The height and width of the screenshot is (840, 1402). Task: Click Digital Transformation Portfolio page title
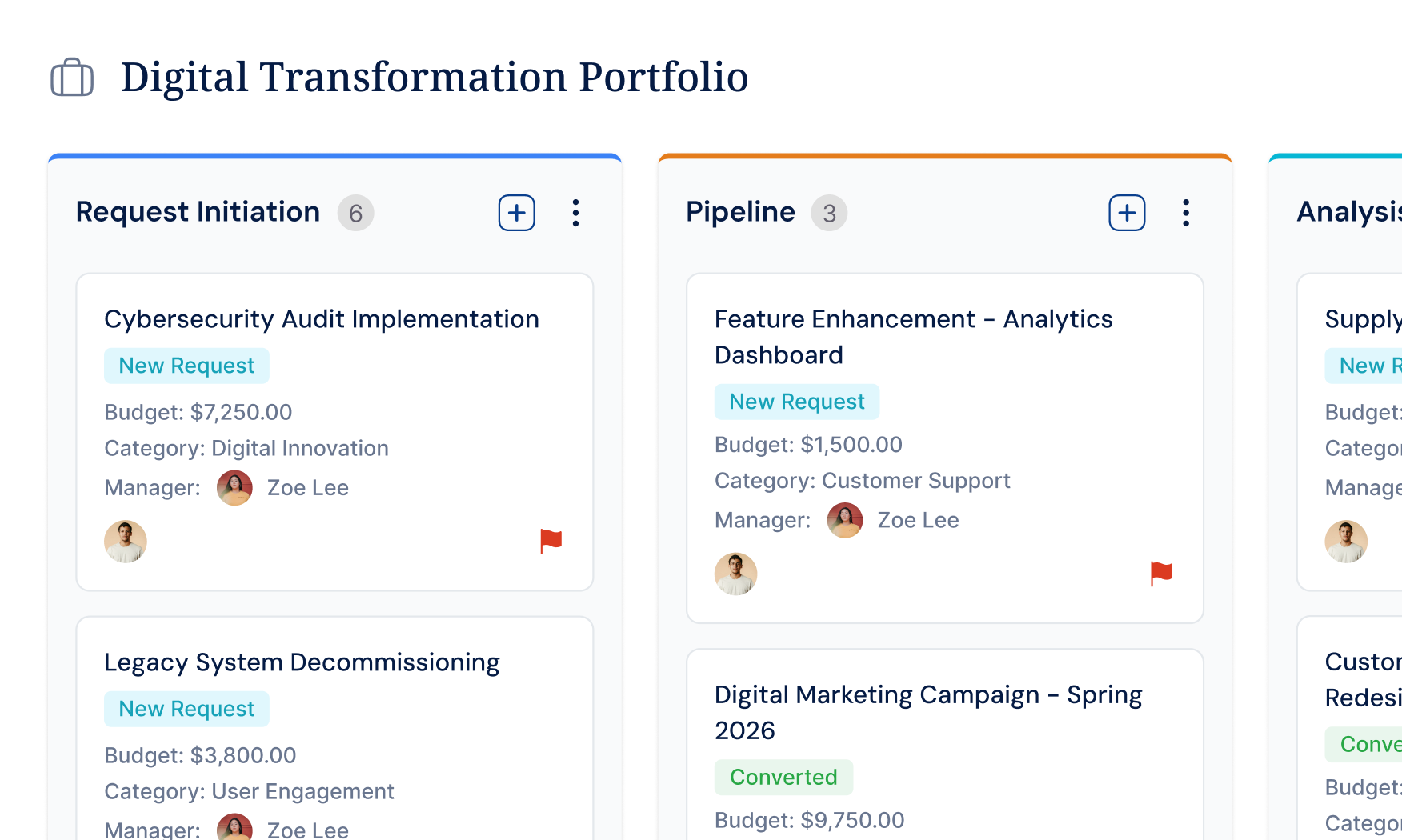pos(435,78)
